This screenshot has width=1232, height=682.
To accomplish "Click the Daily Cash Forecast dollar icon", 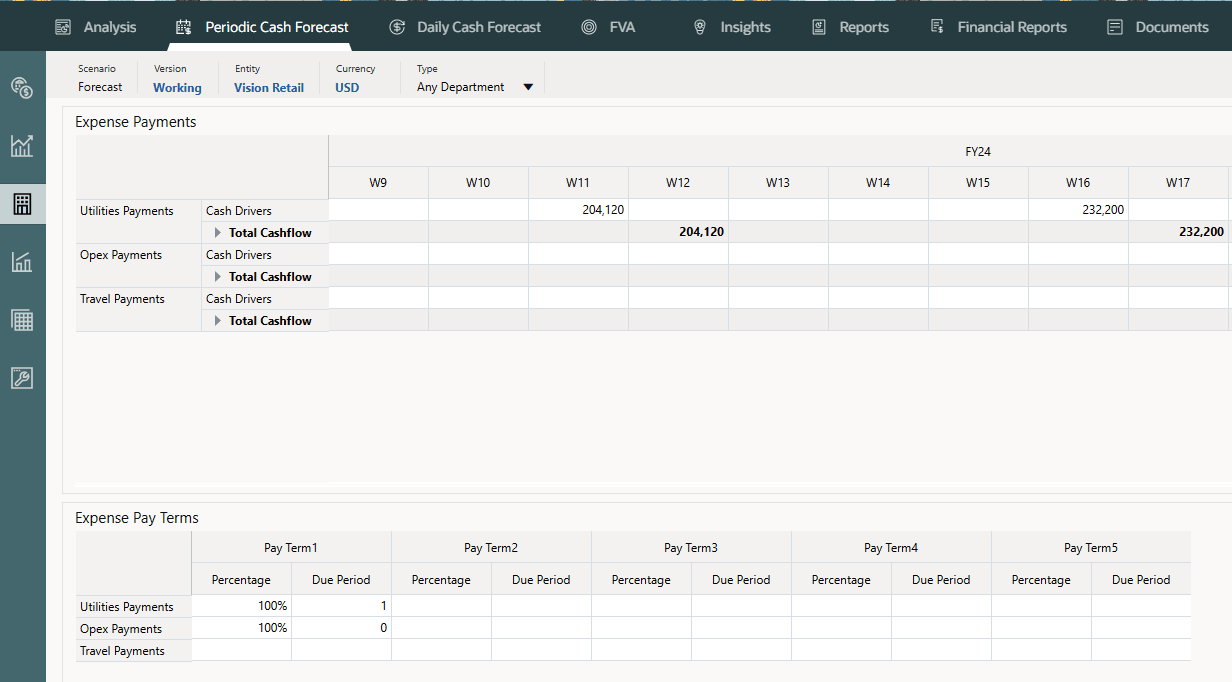I will pos(397,27).
